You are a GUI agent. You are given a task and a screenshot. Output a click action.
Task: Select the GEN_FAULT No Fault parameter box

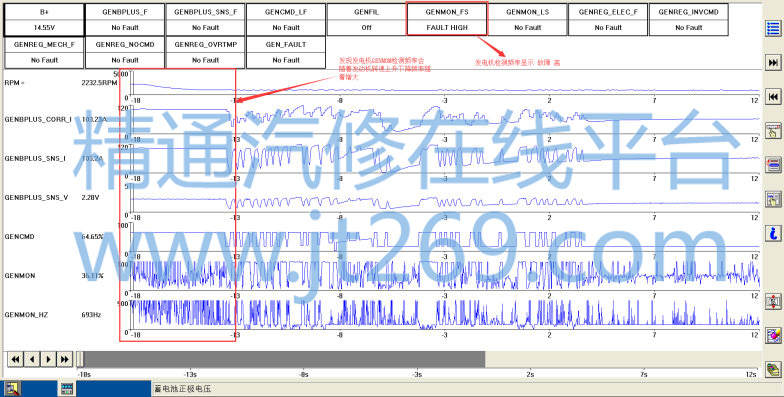286,52
